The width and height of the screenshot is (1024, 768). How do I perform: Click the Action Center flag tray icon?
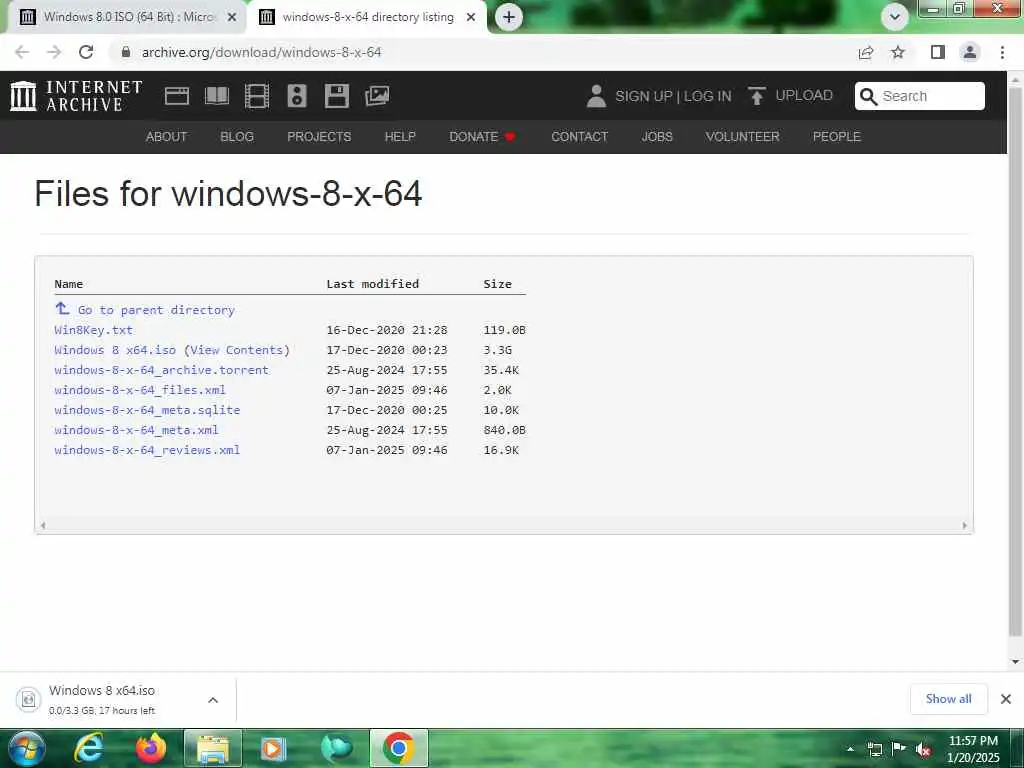tap(899, 749)
